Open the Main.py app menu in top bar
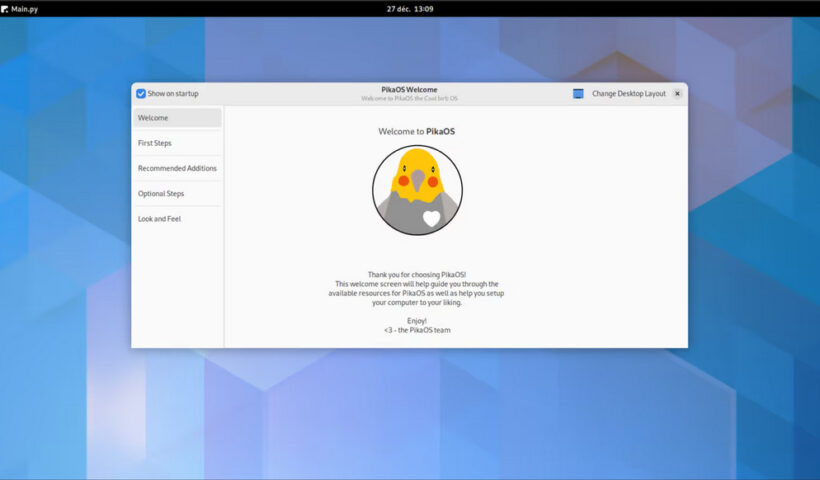The image size is (820, 480). pos(20,9)
